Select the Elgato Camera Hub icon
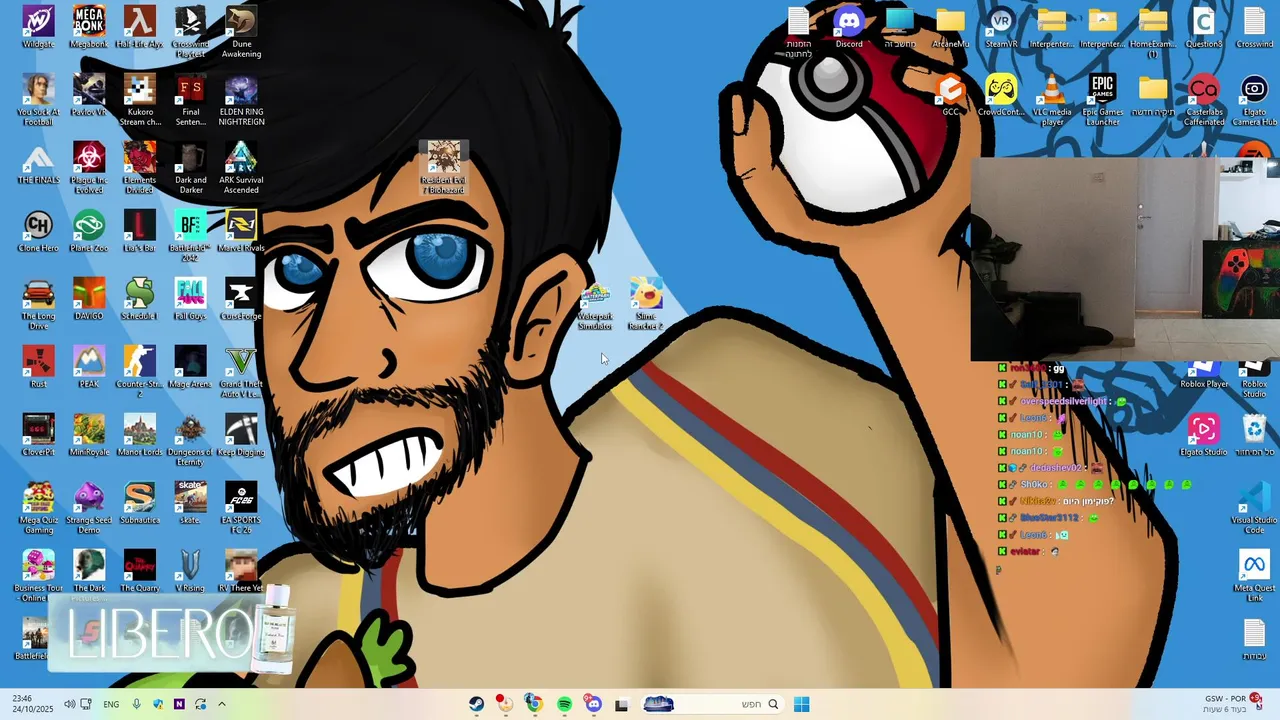 tap(1254, 100)
